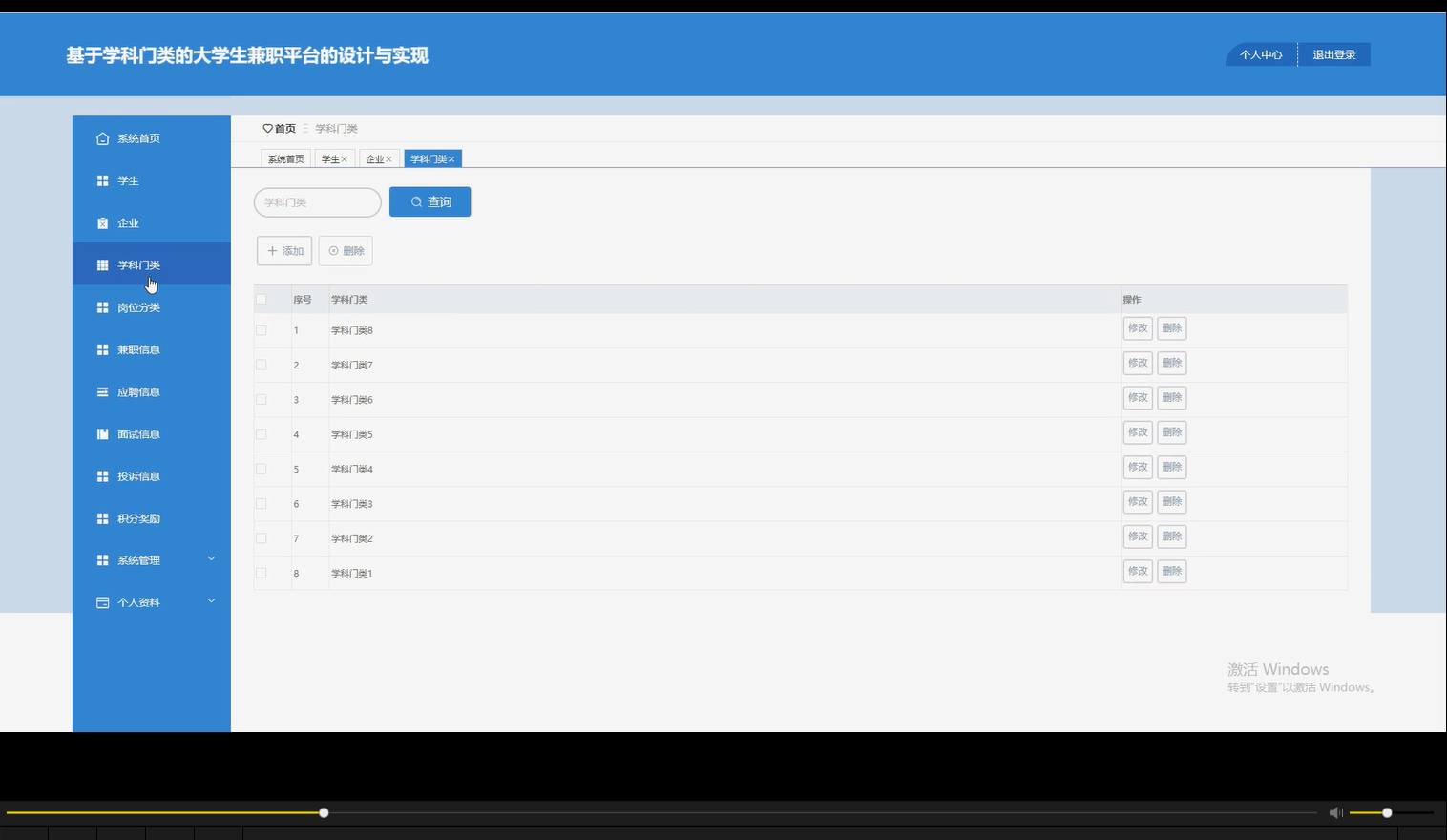The width and height of the screenshot is (1447, 840).
Task: Click the 积分奖励 icon in sidebar
Action: [x=102, y=518]
